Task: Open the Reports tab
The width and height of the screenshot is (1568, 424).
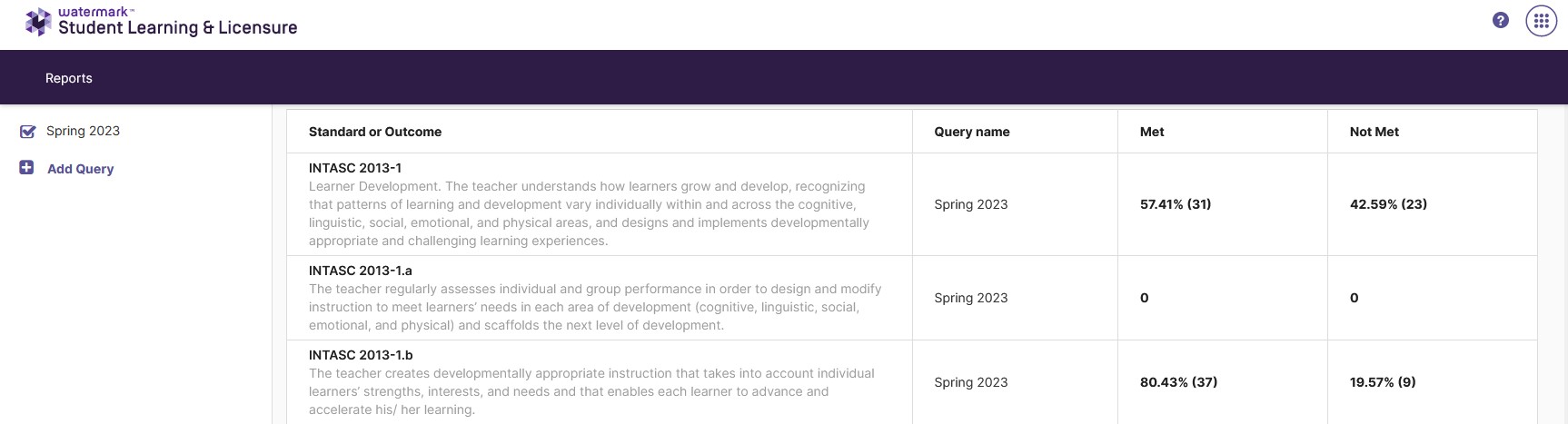Action: (69, 78)
